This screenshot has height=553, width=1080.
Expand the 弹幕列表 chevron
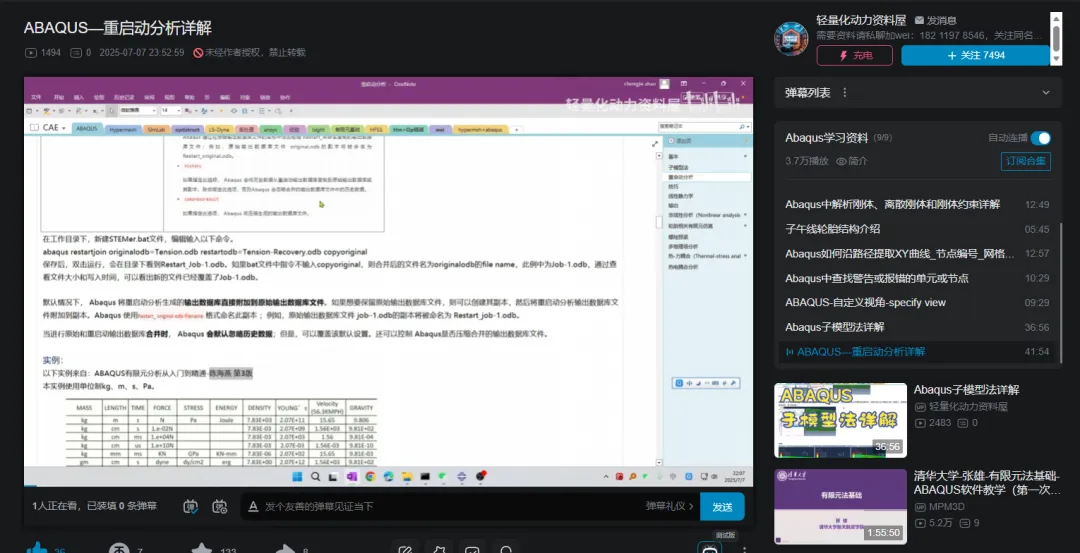tap(1046, 92)
